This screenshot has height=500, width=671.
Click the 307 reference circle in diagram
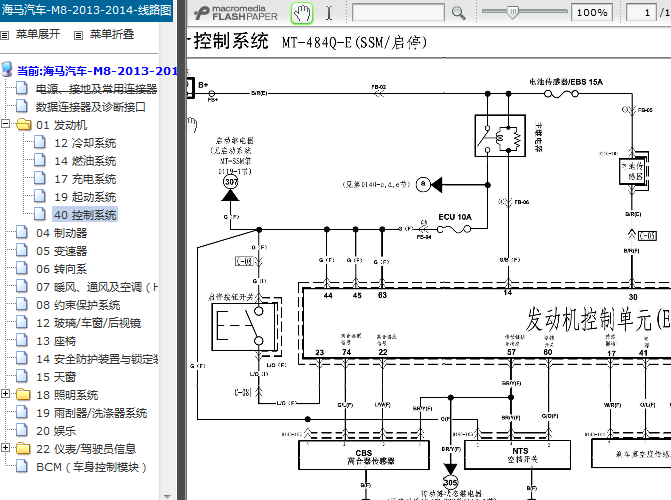pos(231,182)
